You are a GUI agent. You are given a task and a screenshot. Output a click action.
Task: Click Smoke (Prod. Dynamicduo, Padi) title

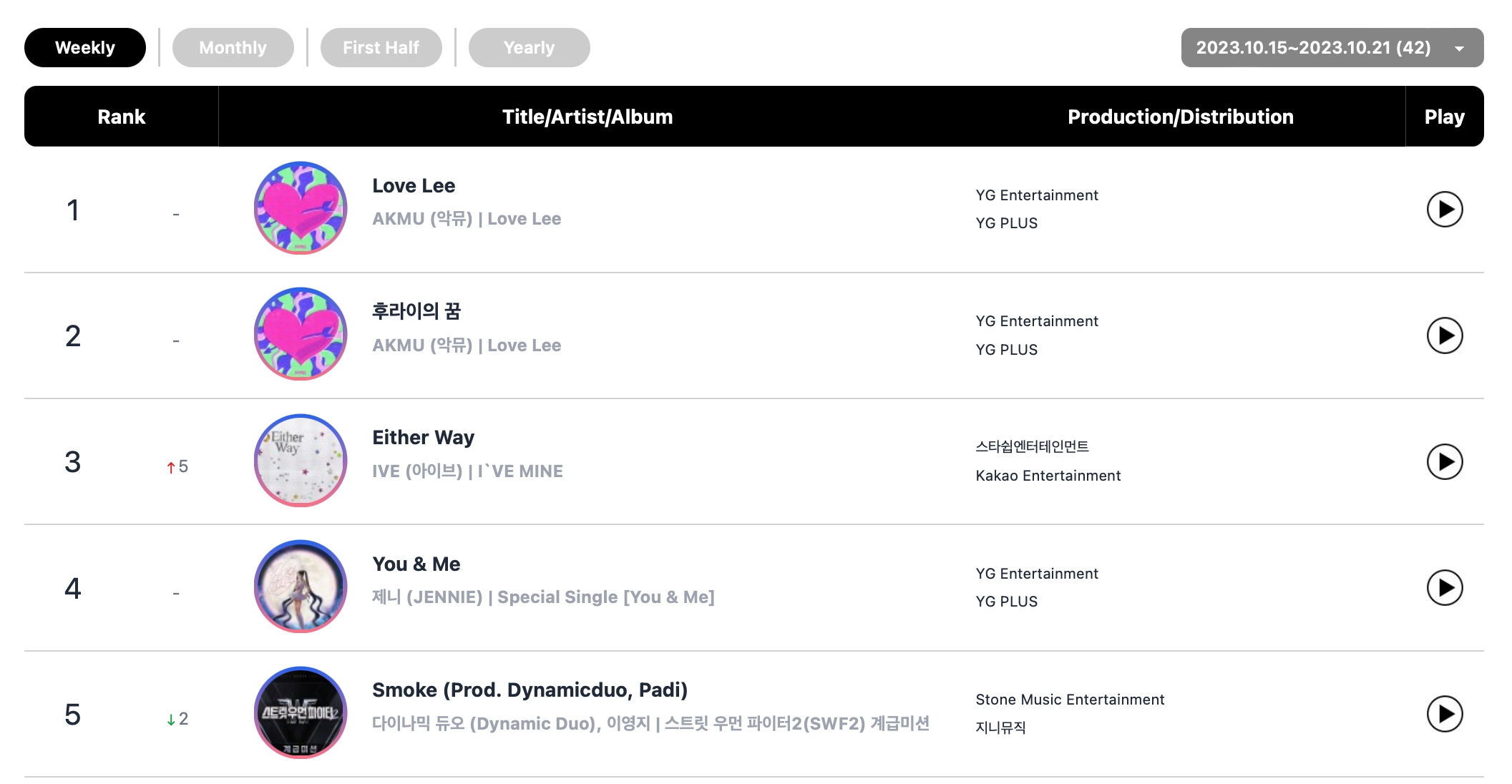530,690
